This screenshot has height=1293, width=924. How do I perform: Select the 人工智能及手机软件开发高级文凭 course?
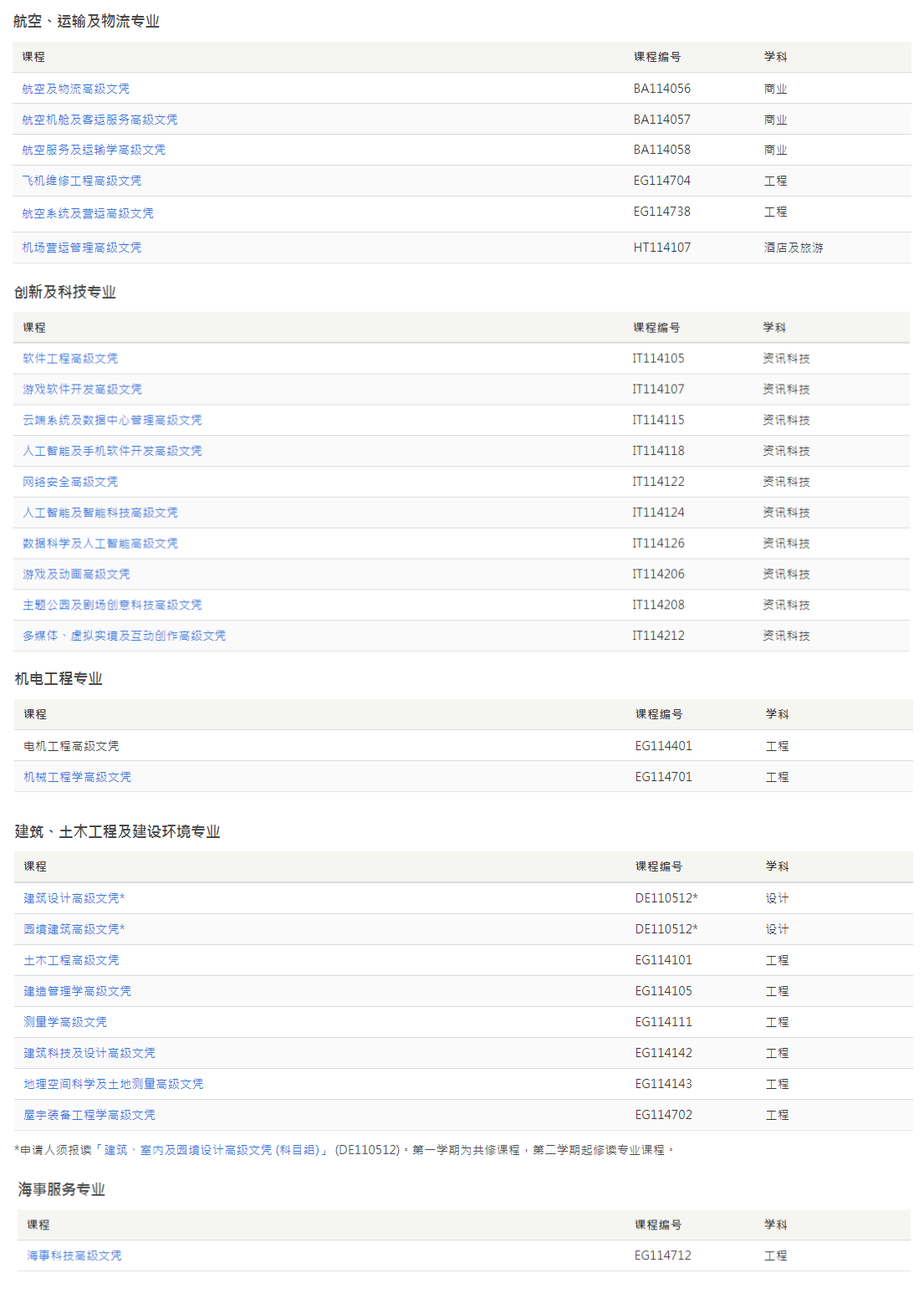click(x=112, y=451)
